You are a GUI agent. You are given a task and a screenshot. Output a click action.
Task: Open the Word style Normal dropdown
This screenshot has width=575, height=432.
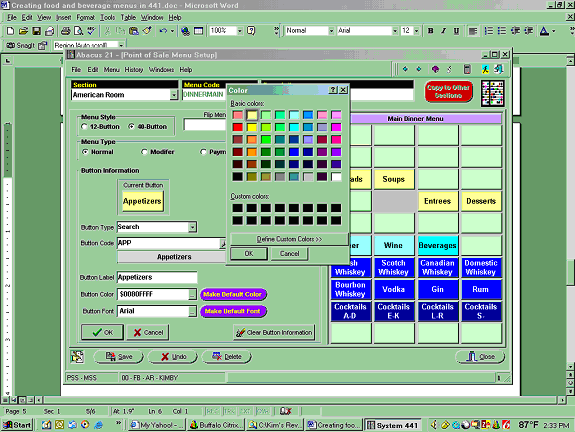(331, 31)
